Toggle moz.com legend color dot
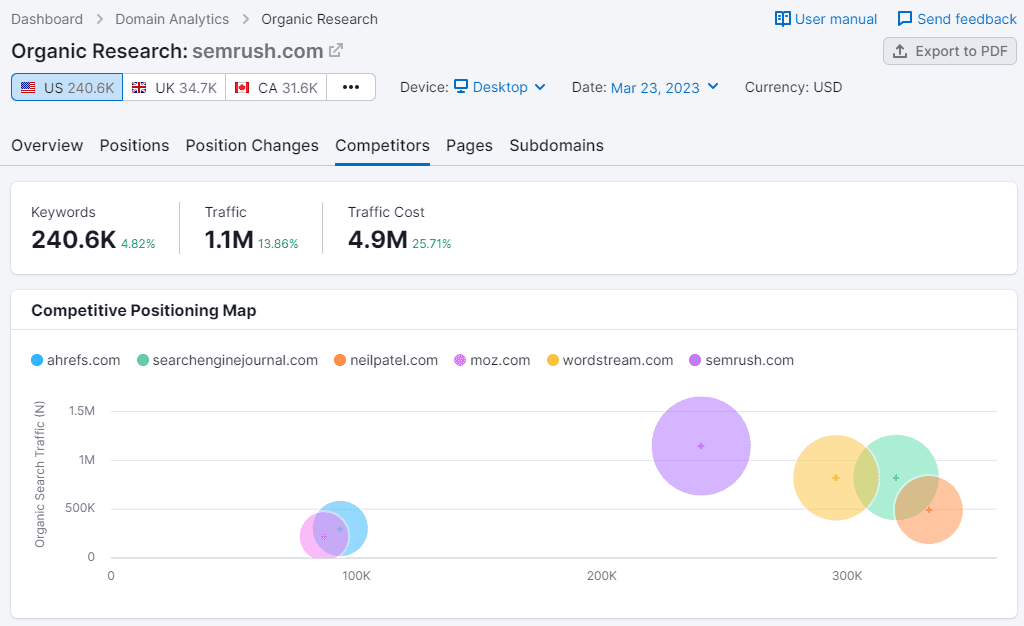Viewport: 1024px width, 626px height. [x=460, y=360]
